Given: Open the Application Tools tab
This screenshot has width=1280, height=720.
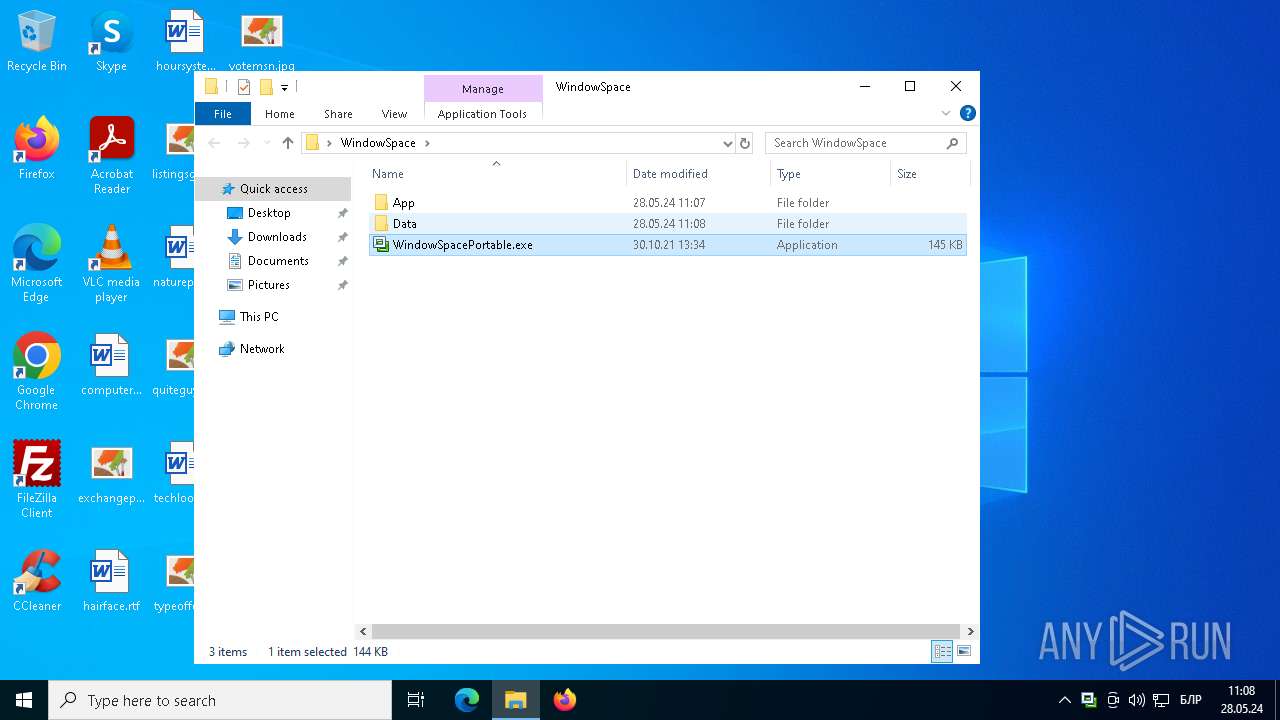Looking at the screenshot, I should click(x=482, y=114).
